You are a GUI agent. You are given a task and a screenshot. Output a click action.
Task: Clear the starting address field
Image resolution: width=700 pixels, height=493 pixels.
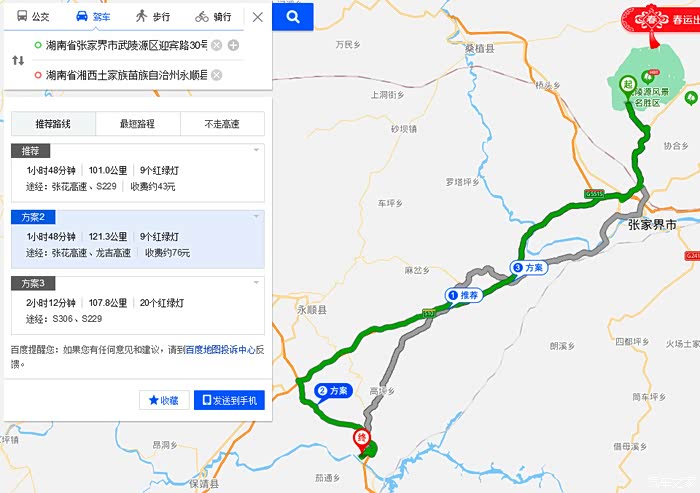(217, 45)
